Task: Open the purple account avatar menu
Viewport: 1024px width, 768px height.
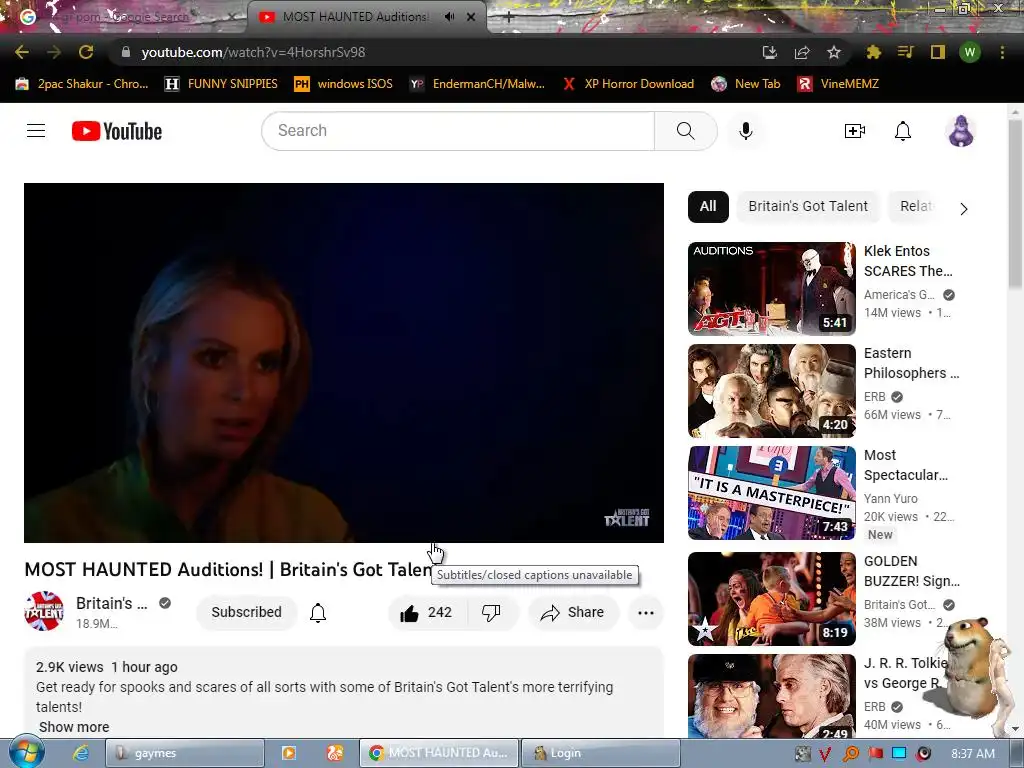Action: coord(961,131)
